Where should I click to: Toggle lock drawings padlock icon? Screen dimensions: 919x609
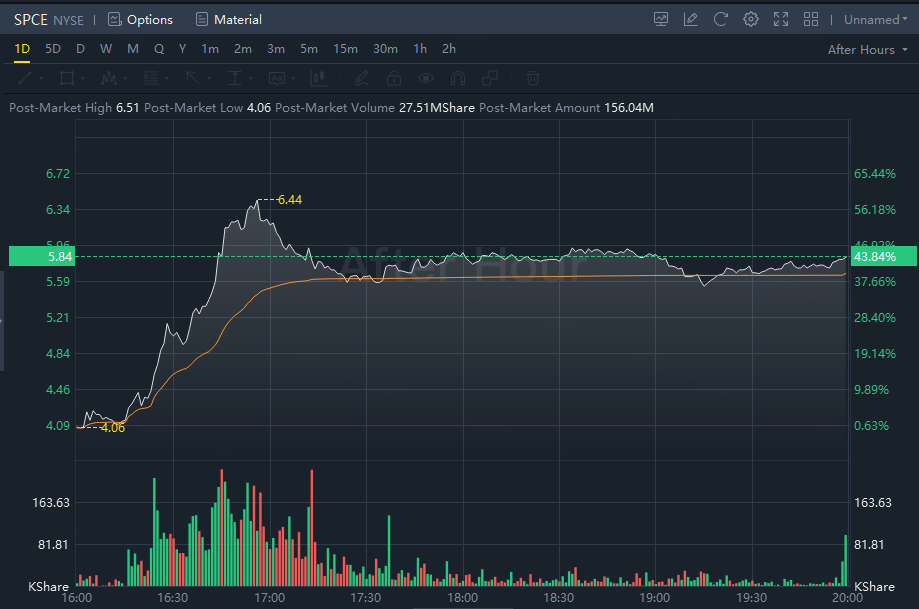pyautogui.click(x=394, y=78)
